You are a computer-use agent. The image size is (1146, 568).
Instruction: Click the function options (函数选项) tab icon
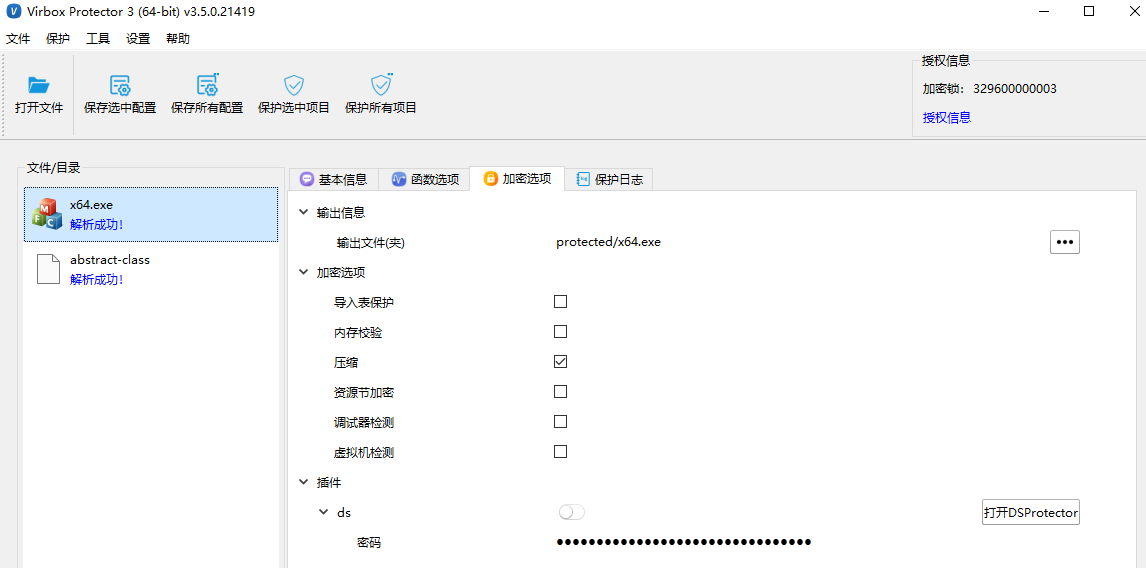tap(399, 179)
